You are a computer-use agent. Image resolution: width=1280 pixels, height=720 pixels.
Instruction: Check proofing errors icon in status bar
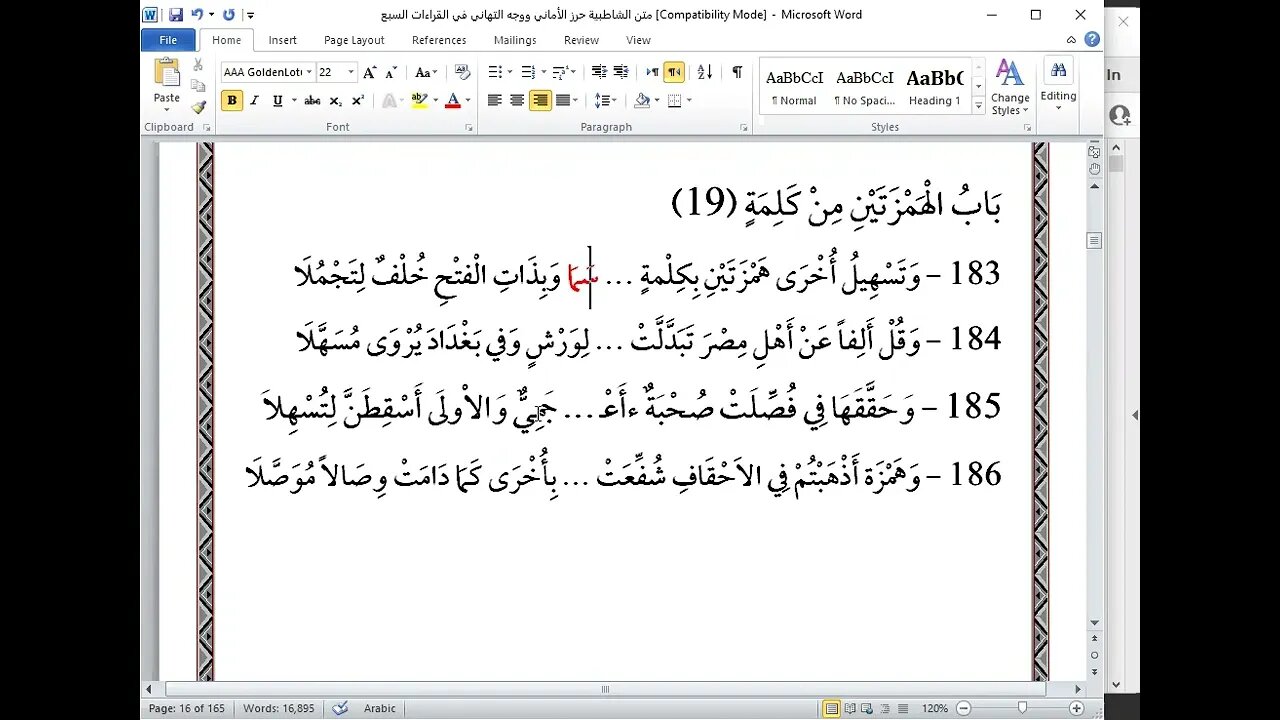(340, 708)
